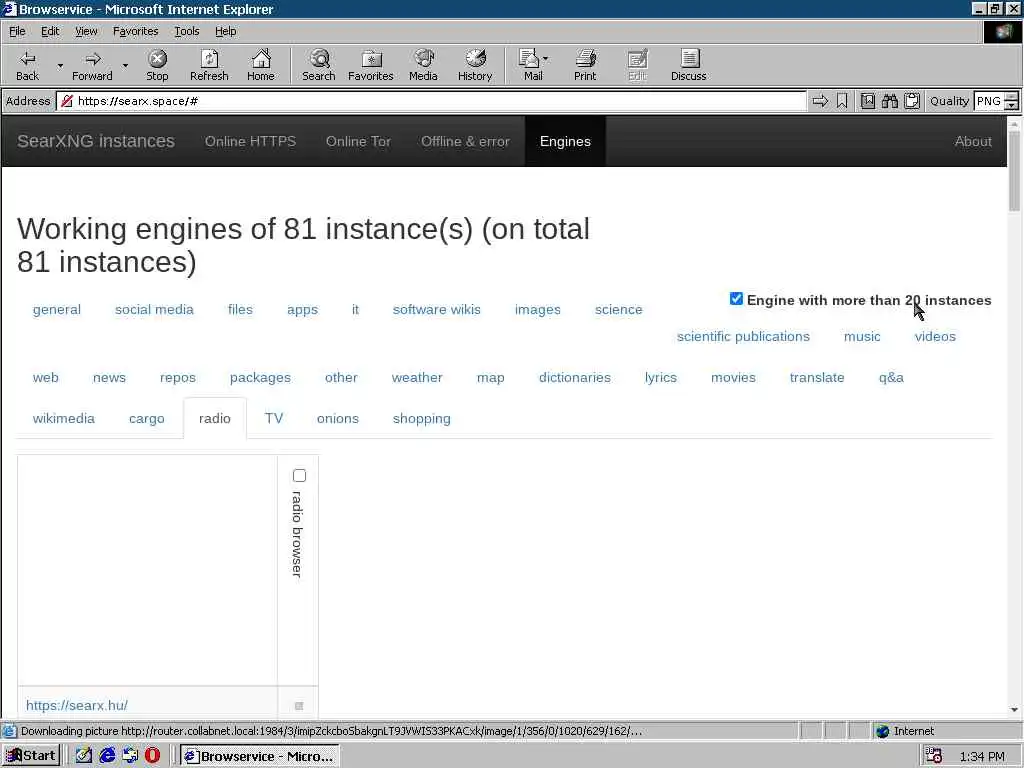Select the Browservice taskbar button
Screen dimensions: 1024x768
(x=260, y=756)
